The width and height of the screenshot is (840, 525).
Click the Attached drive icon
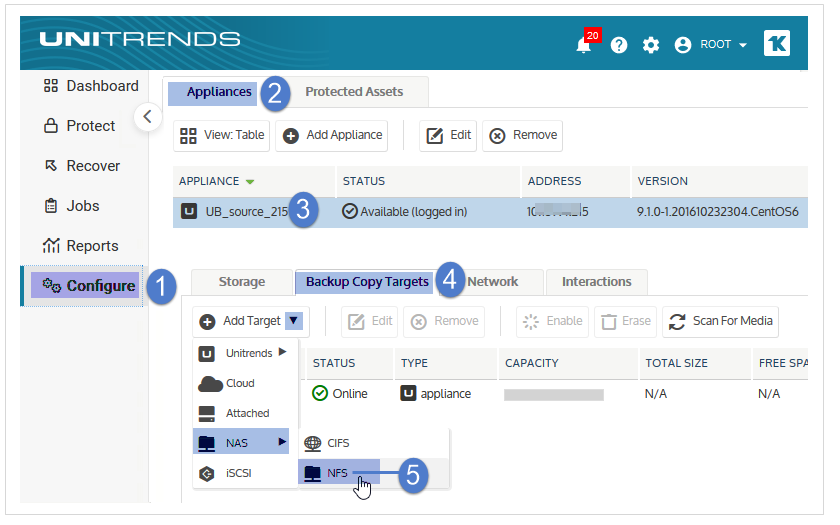pos(207,414)
